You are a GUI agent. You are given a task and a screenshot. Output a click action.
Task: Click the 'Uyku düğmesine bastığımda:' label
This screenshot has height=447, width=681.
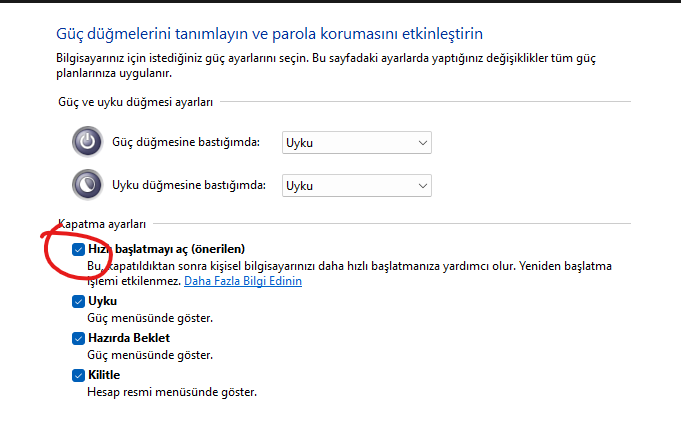[189, 185]
